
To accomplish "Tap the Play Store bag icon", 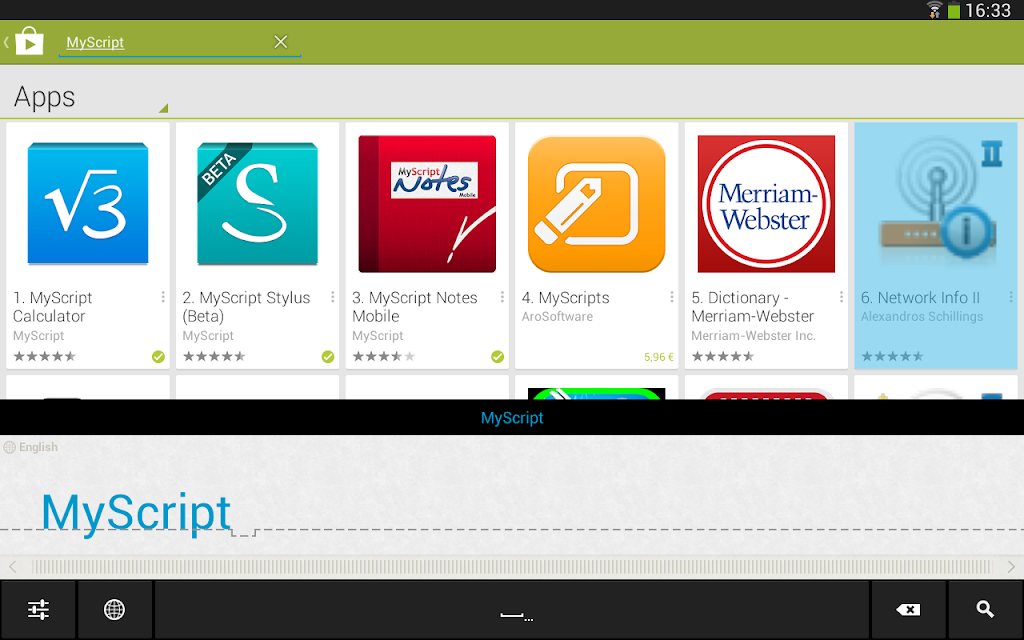I will [29, 40].
